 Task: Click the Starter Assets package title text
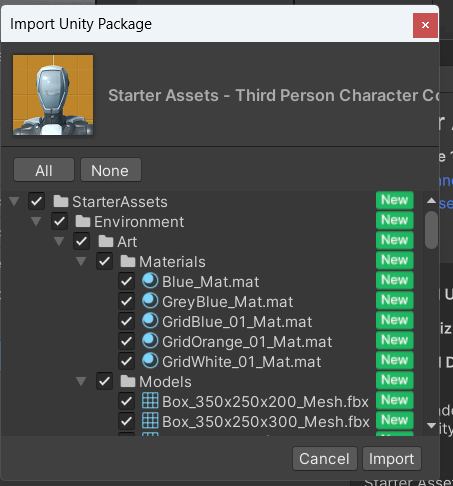point(273,95)
